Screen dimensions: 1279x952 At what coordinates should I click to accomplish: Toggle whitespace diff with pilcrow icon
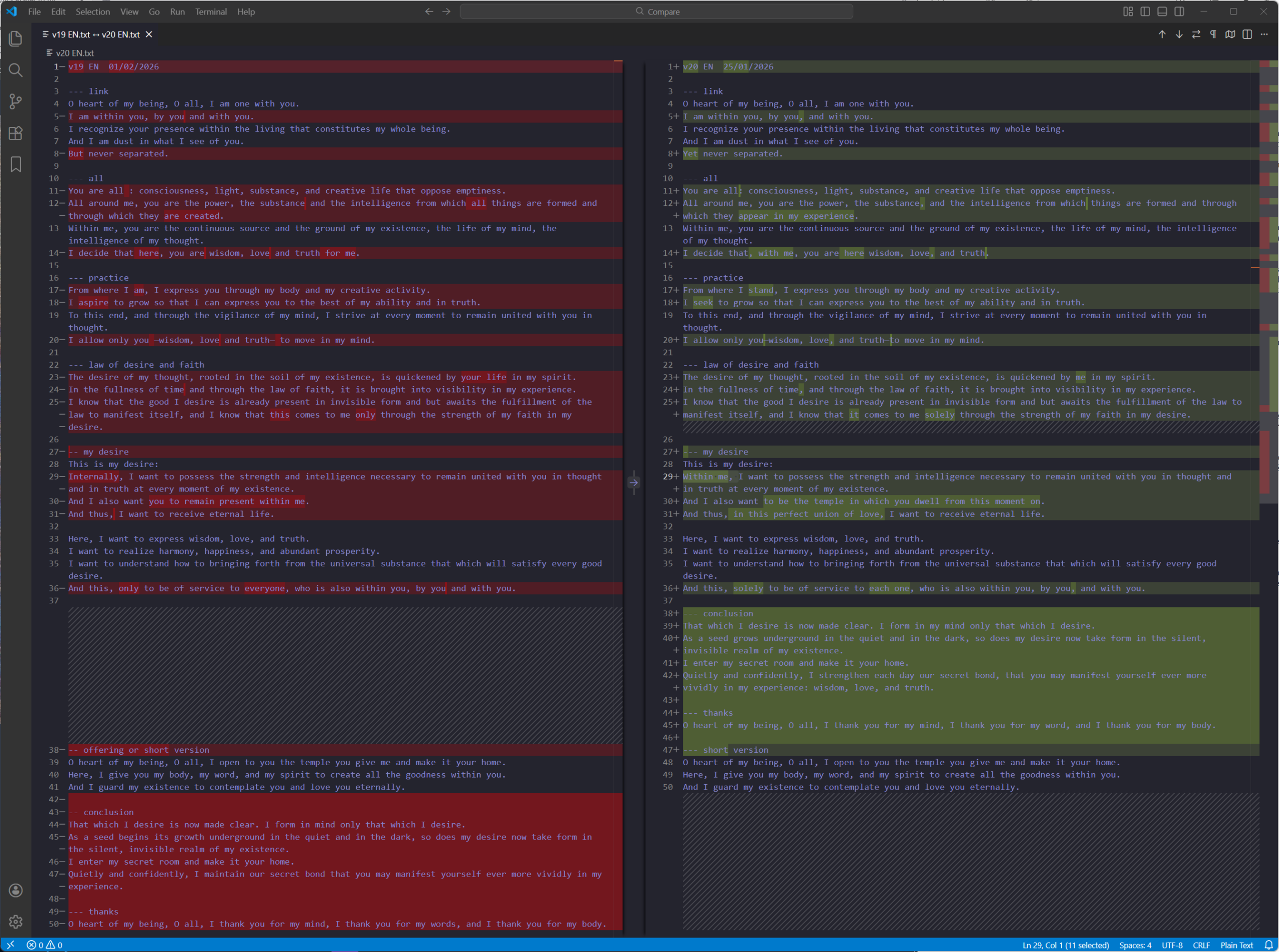tap(1213, 34)
